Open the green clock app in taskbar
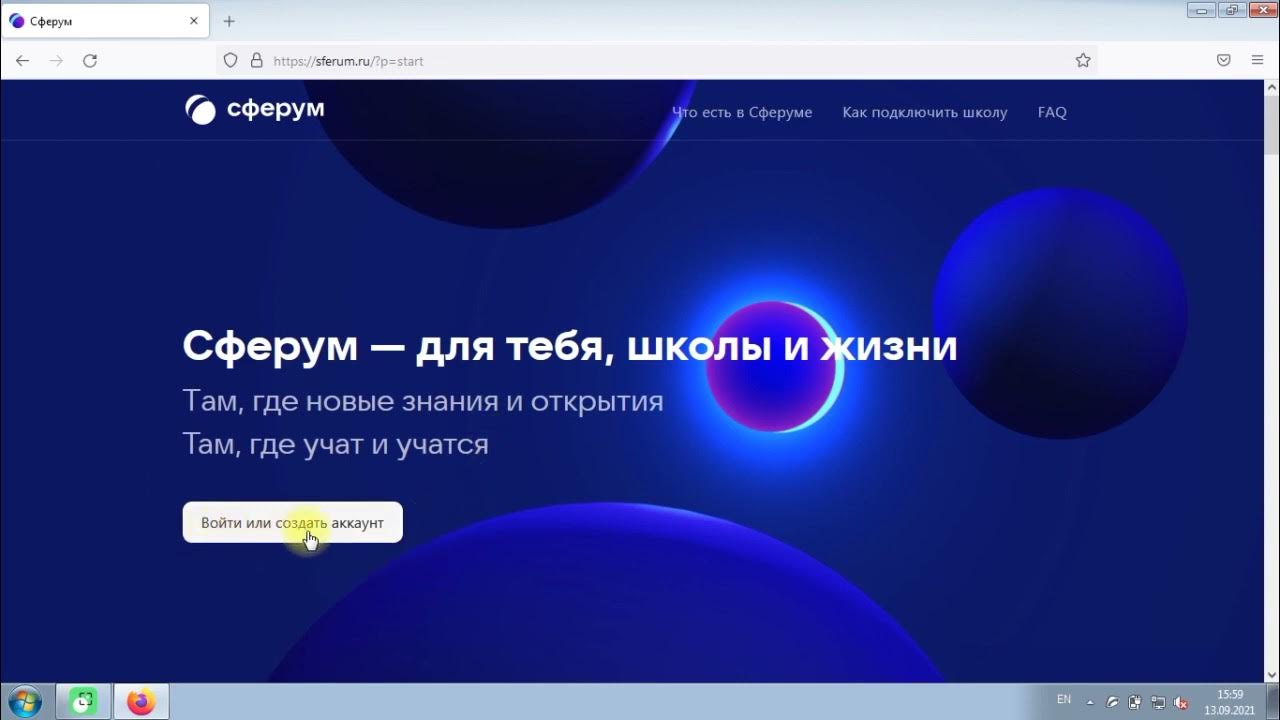Screen dimensions: 1280x720 (84, 702)
